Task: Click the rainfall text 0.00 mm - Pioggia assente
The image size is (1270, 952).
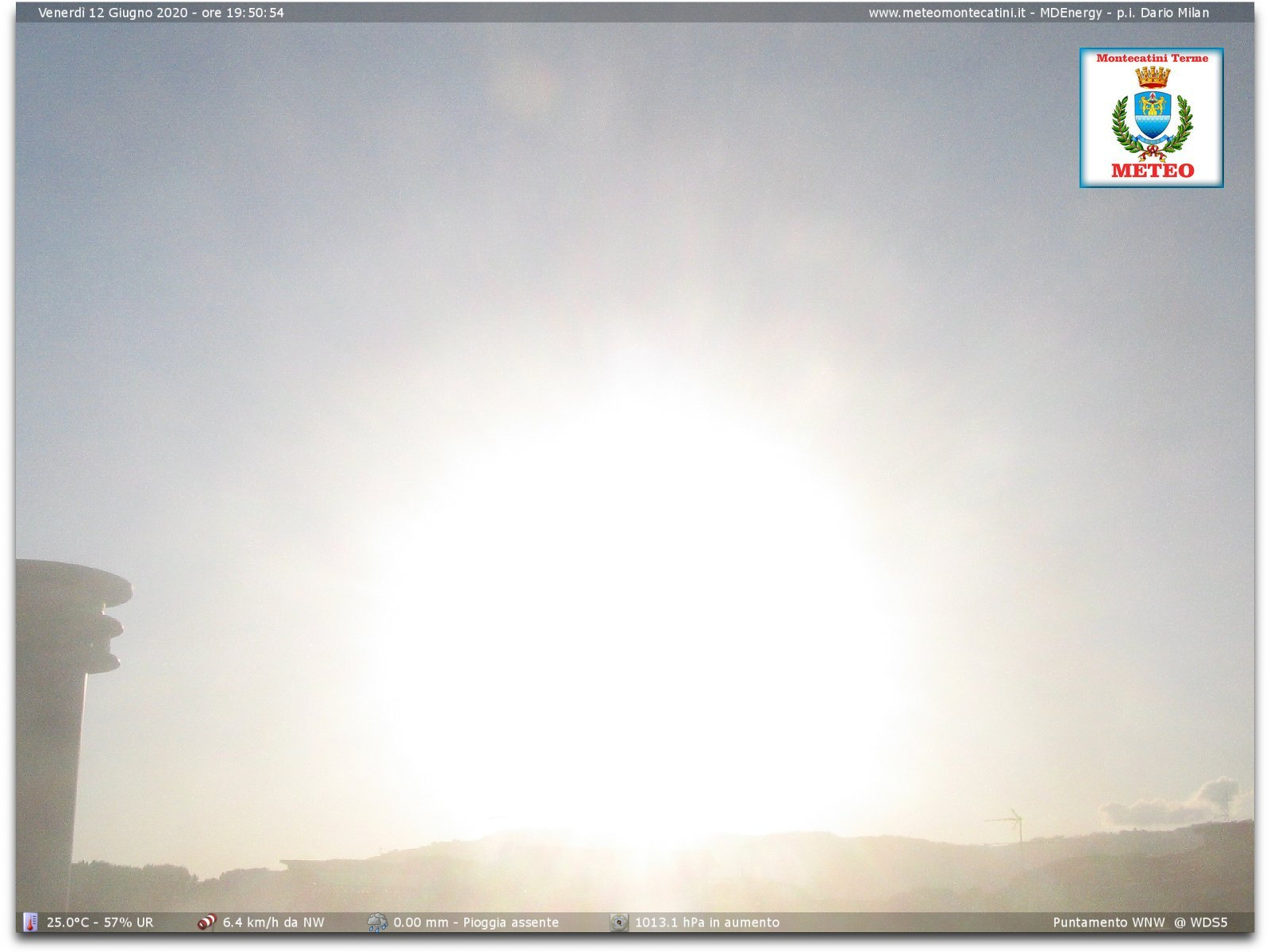Action: pyautogui.click(x=476, y=922)
